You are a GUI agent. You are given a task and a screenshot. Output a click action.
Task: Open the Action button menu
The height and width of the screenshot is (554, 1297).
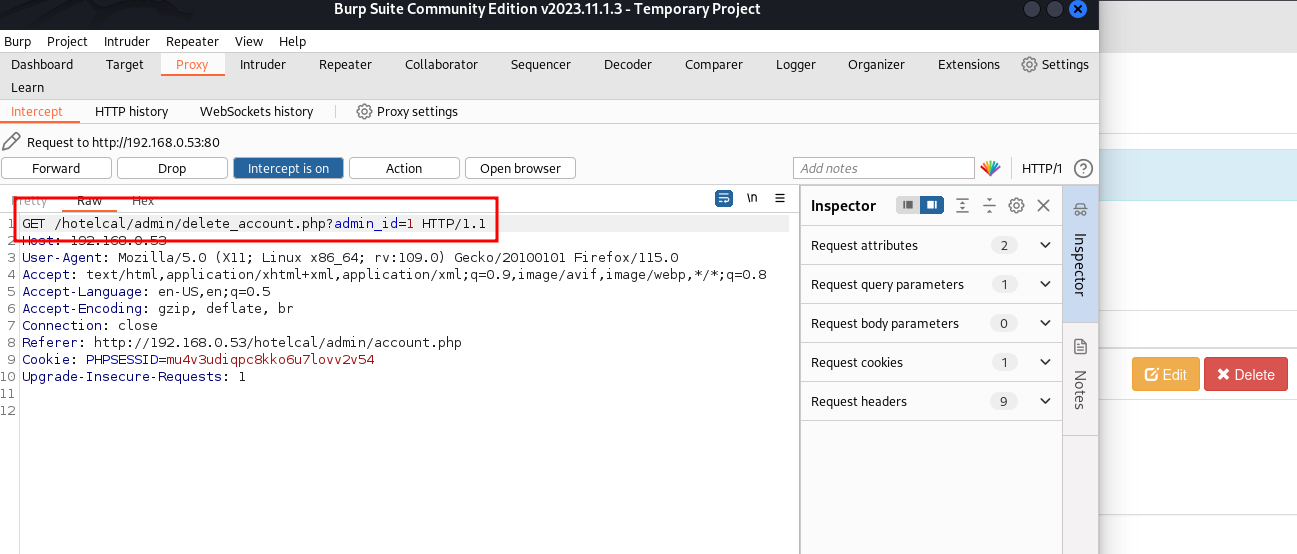coord(404,168)
